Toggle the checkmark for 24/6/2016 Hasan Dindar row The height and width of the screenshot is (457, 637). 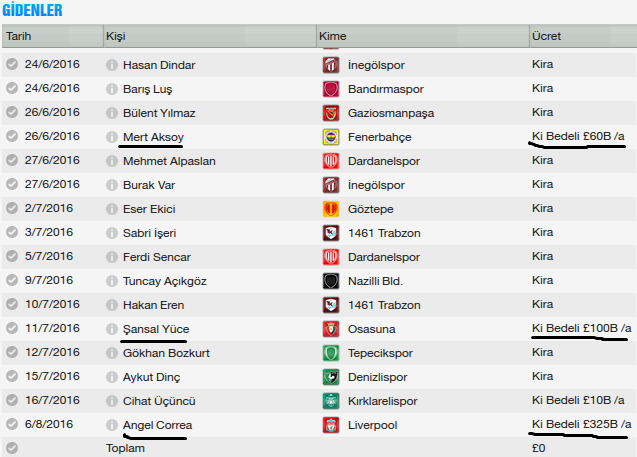click(x=12, y=64)
